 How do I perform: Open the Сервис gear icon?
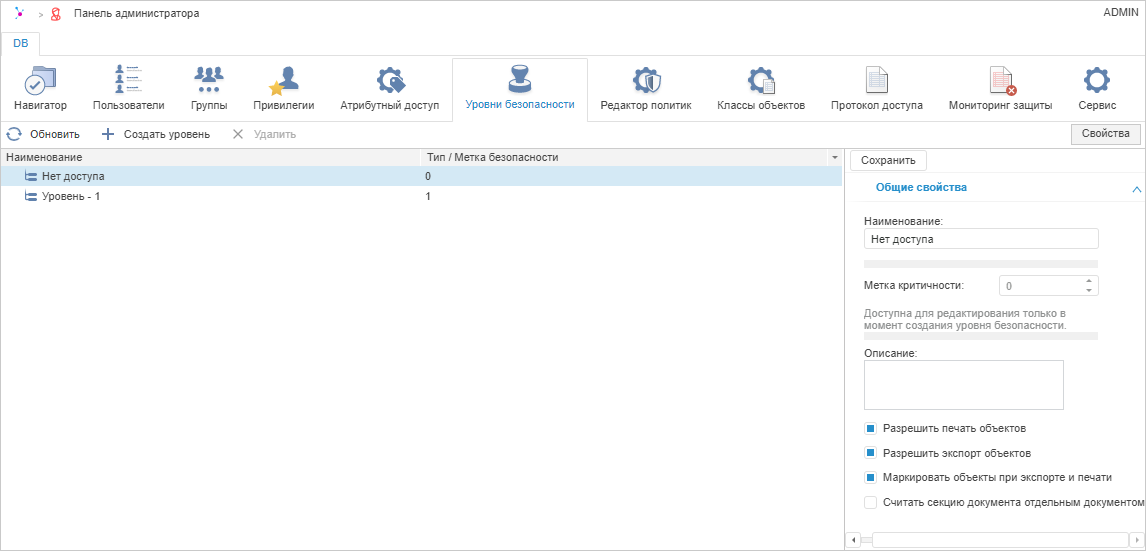click(1097, 79)
